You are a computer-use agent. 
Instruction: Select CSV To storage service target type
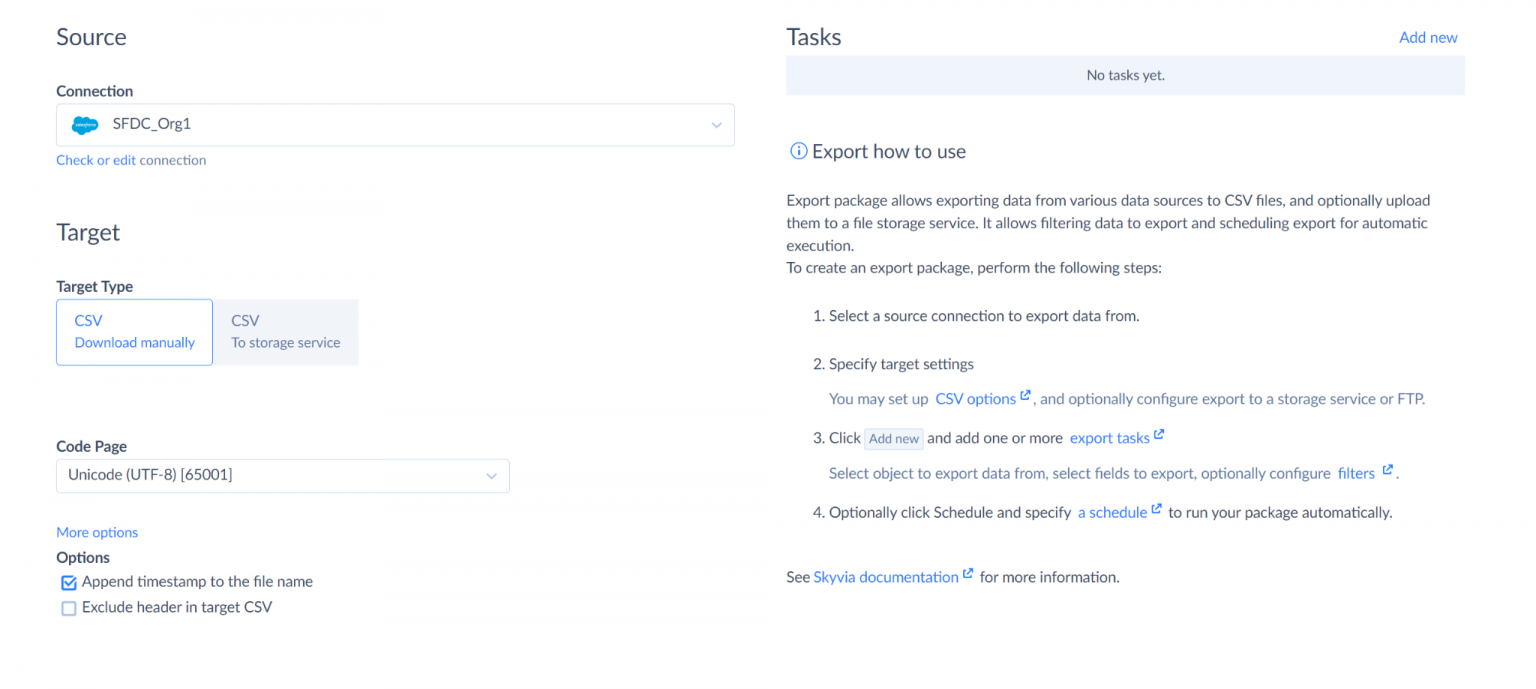point(285,332)
